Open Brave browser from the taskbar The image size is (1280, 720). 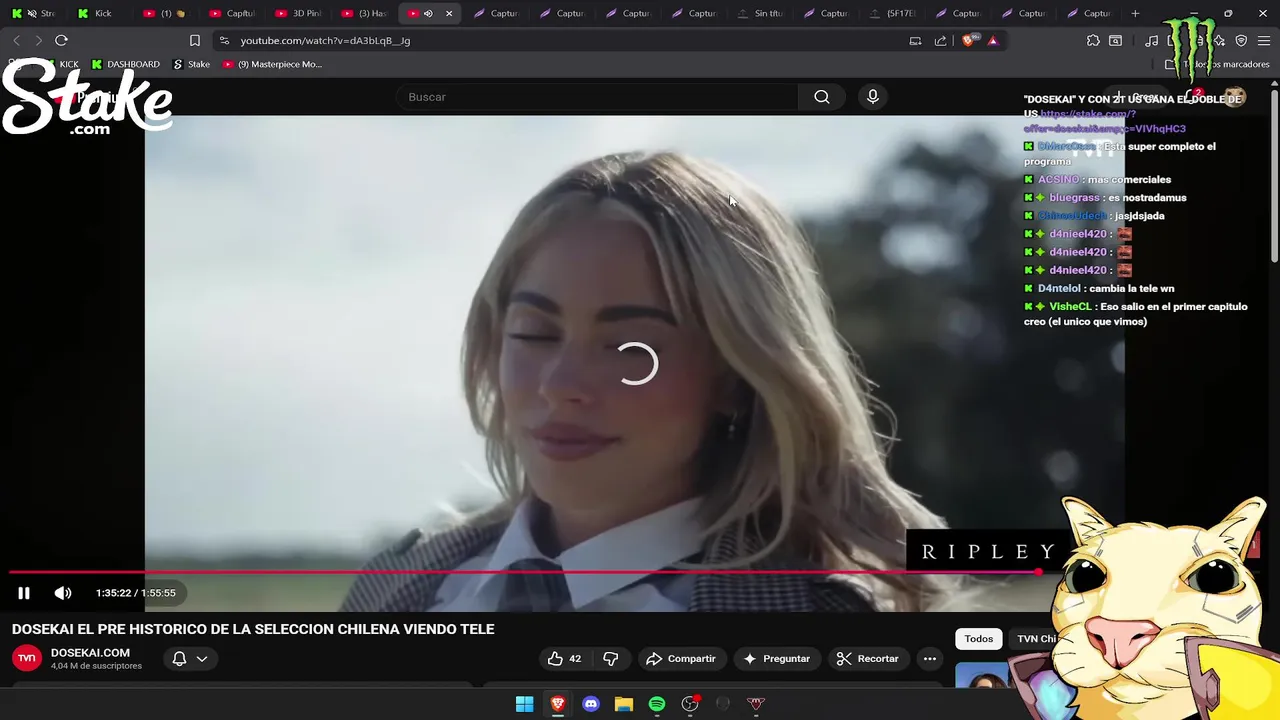pyautogui.click(x=558, y=704)
